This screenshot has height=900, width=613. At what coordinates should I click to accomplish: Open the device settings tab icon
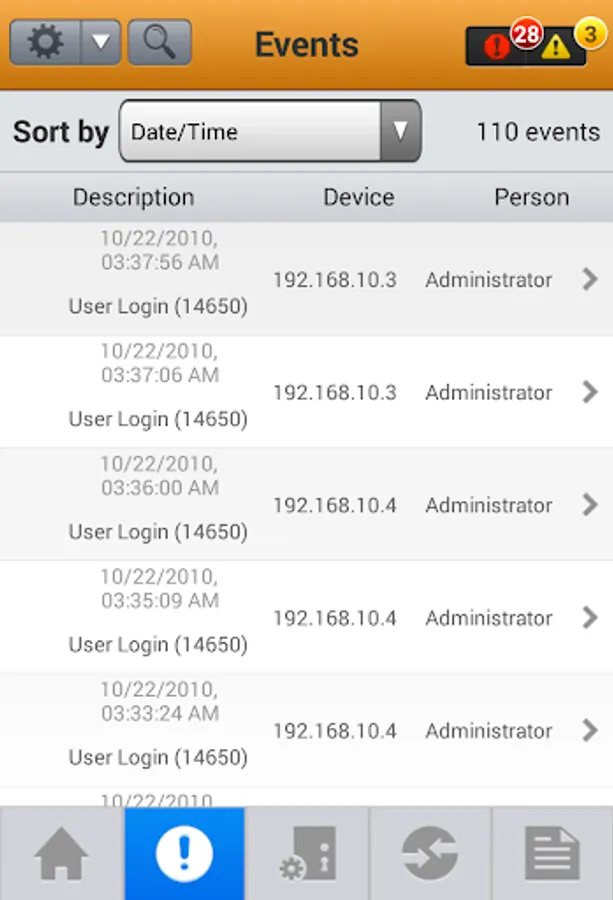tap(307, 855)
